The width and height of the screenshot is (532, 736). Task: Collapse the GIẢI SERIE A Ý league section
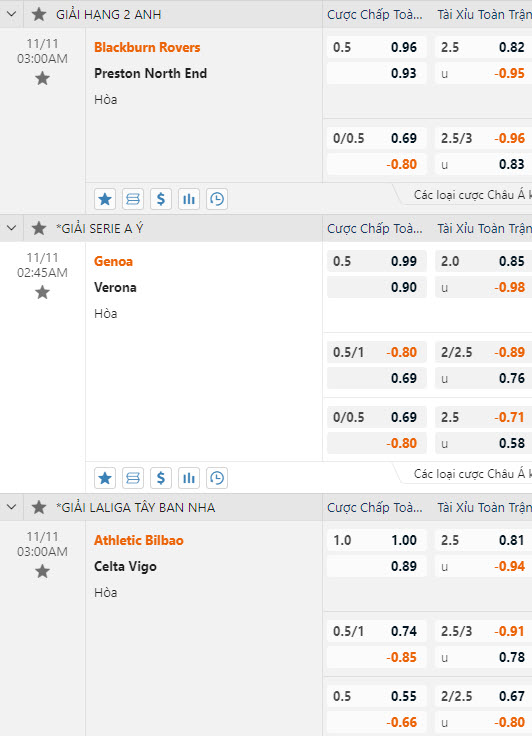point(11,228)
